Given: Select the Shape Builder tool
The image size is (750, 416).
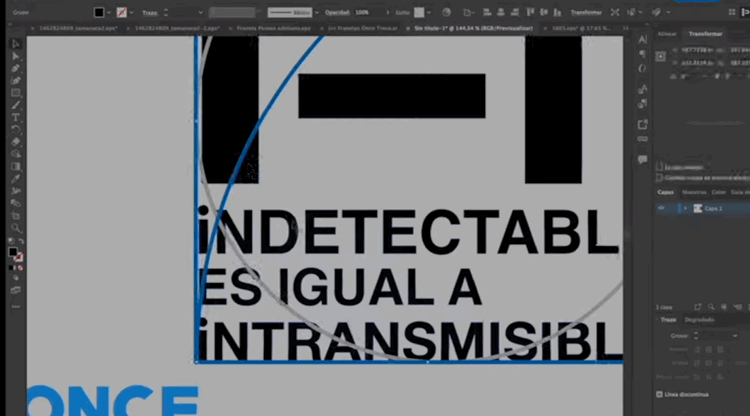Looking at the screenshot, I should pos(15,154).
